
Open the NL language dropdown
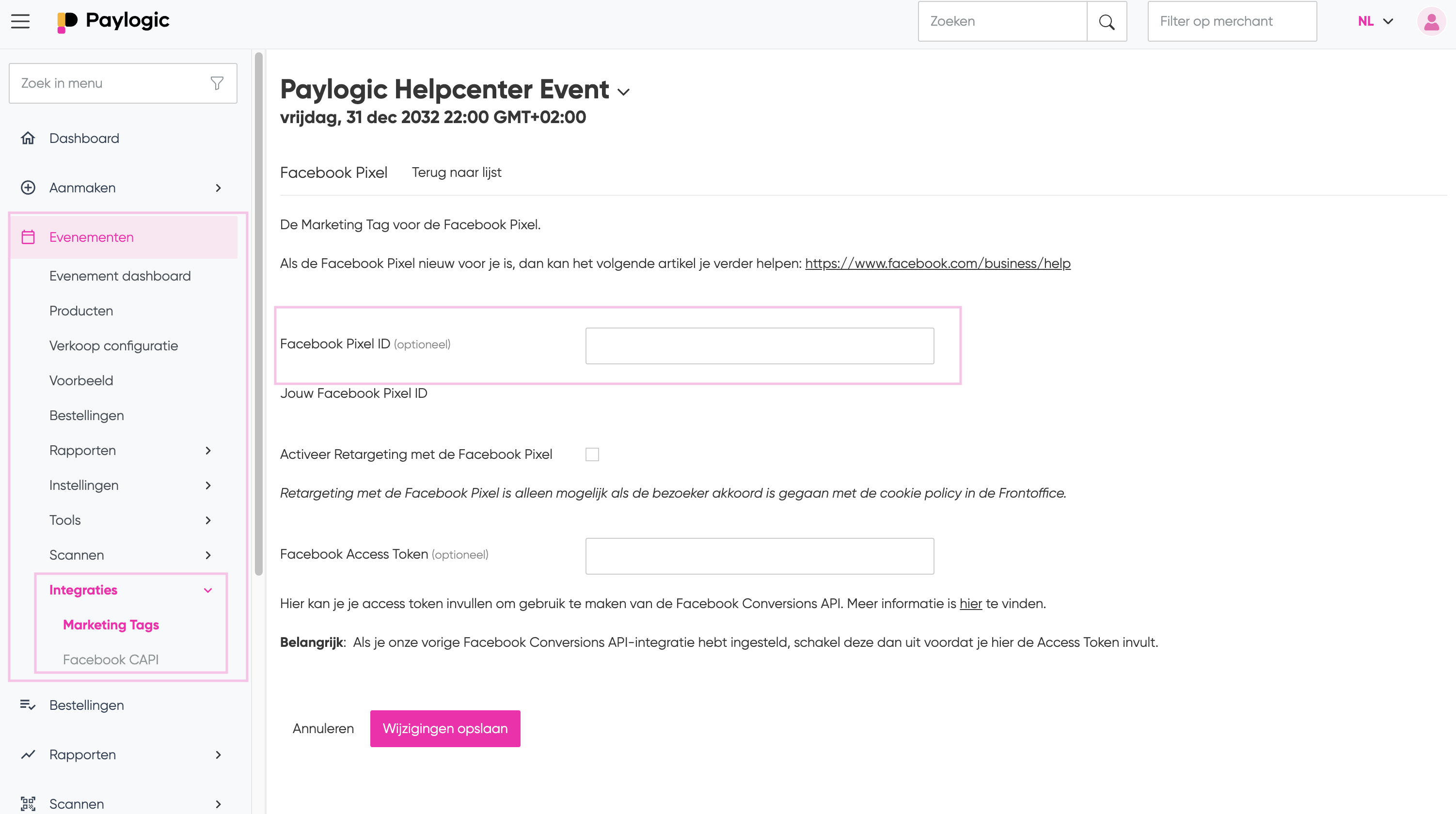(x=1375, y=21)
